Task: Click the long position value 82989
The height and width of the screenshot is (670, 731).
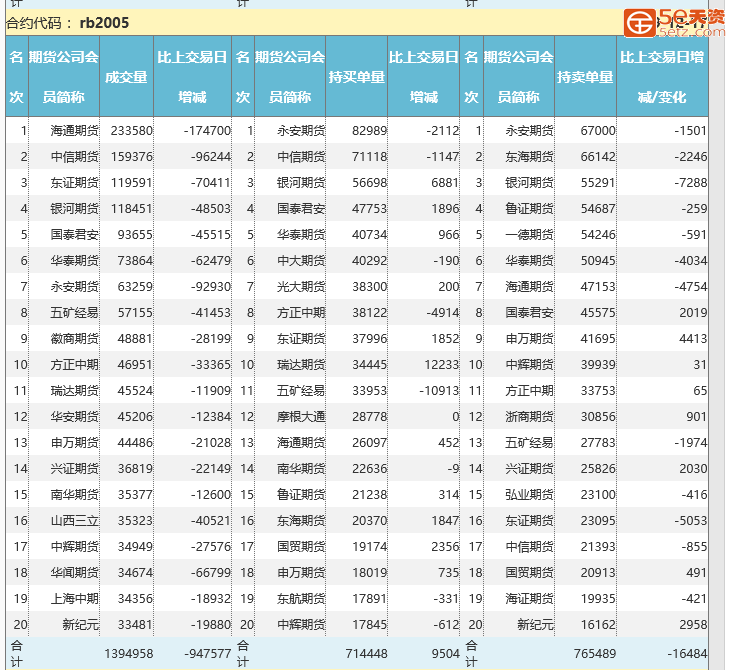Action: 370,131
